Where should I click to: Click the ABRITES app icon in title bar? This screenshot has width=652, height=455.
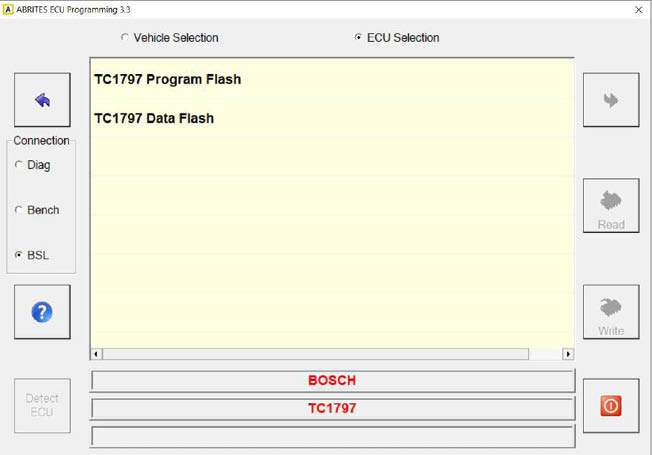pyautogui.click(x=9, y=9)
